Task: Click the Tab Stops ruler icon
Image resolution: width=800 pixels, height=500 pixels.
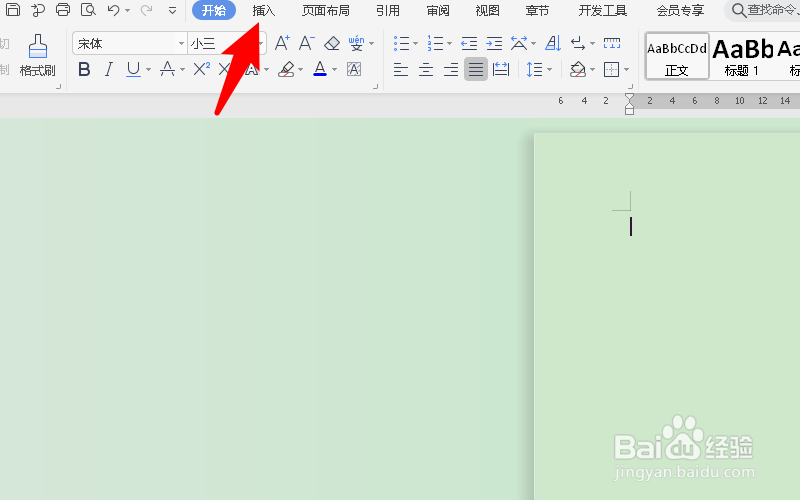Action: (x=612, y=43)
